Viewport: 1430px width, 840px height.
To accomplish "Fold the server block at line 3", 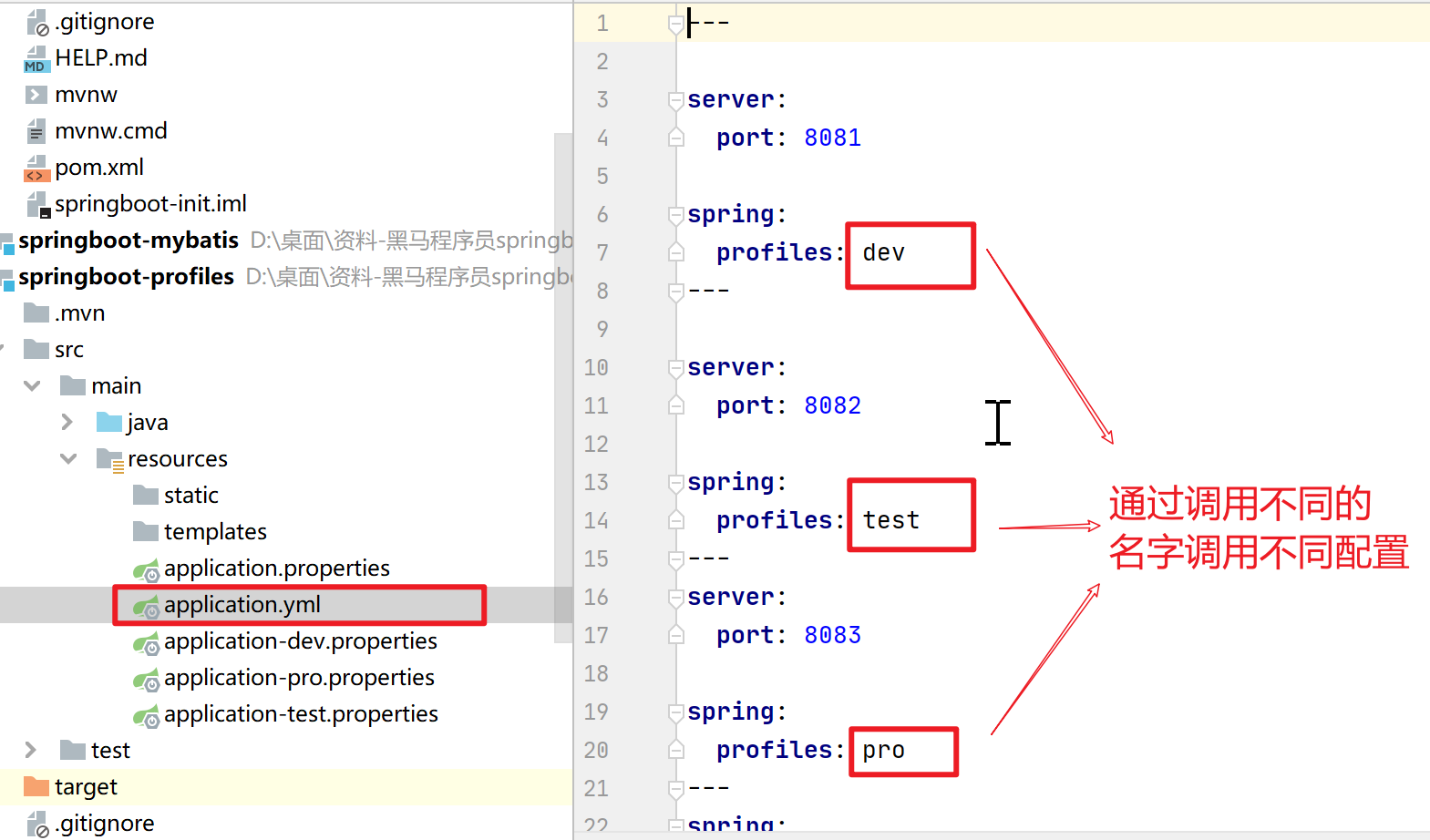I will pos(676,101).
